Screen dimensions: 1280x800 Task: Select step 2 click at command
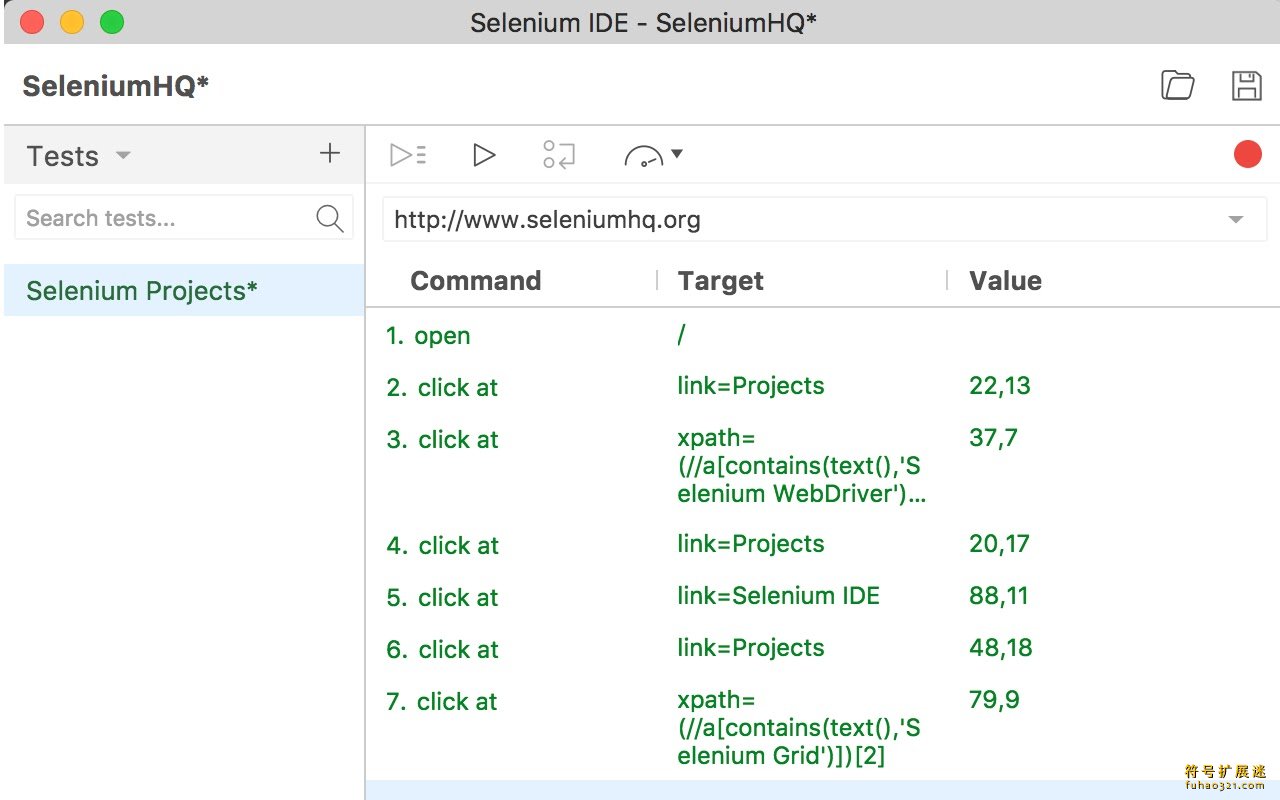tap(442, 388)
